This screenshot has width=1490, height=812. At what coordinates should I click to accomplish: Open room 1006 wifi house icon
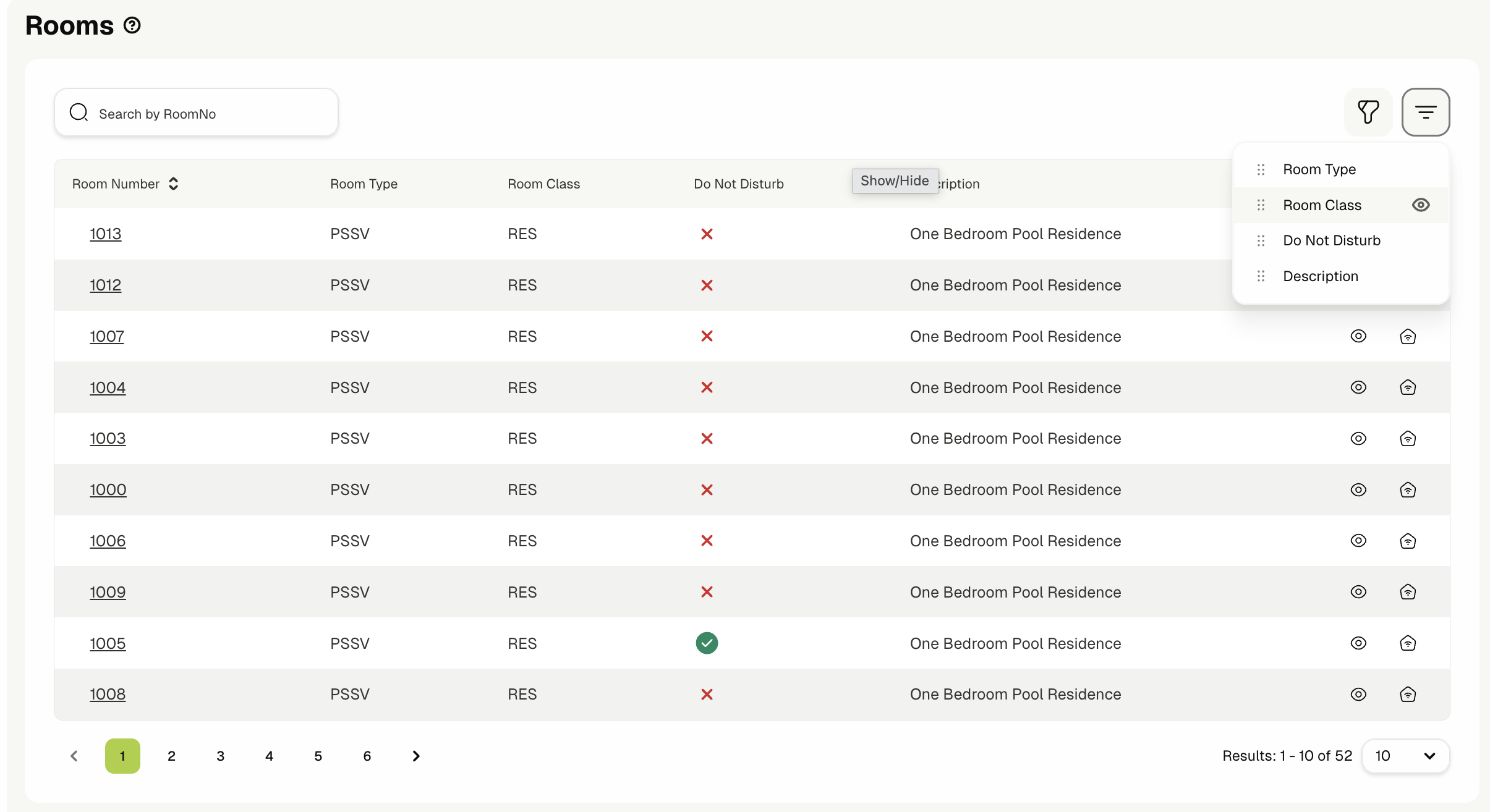1408,541
